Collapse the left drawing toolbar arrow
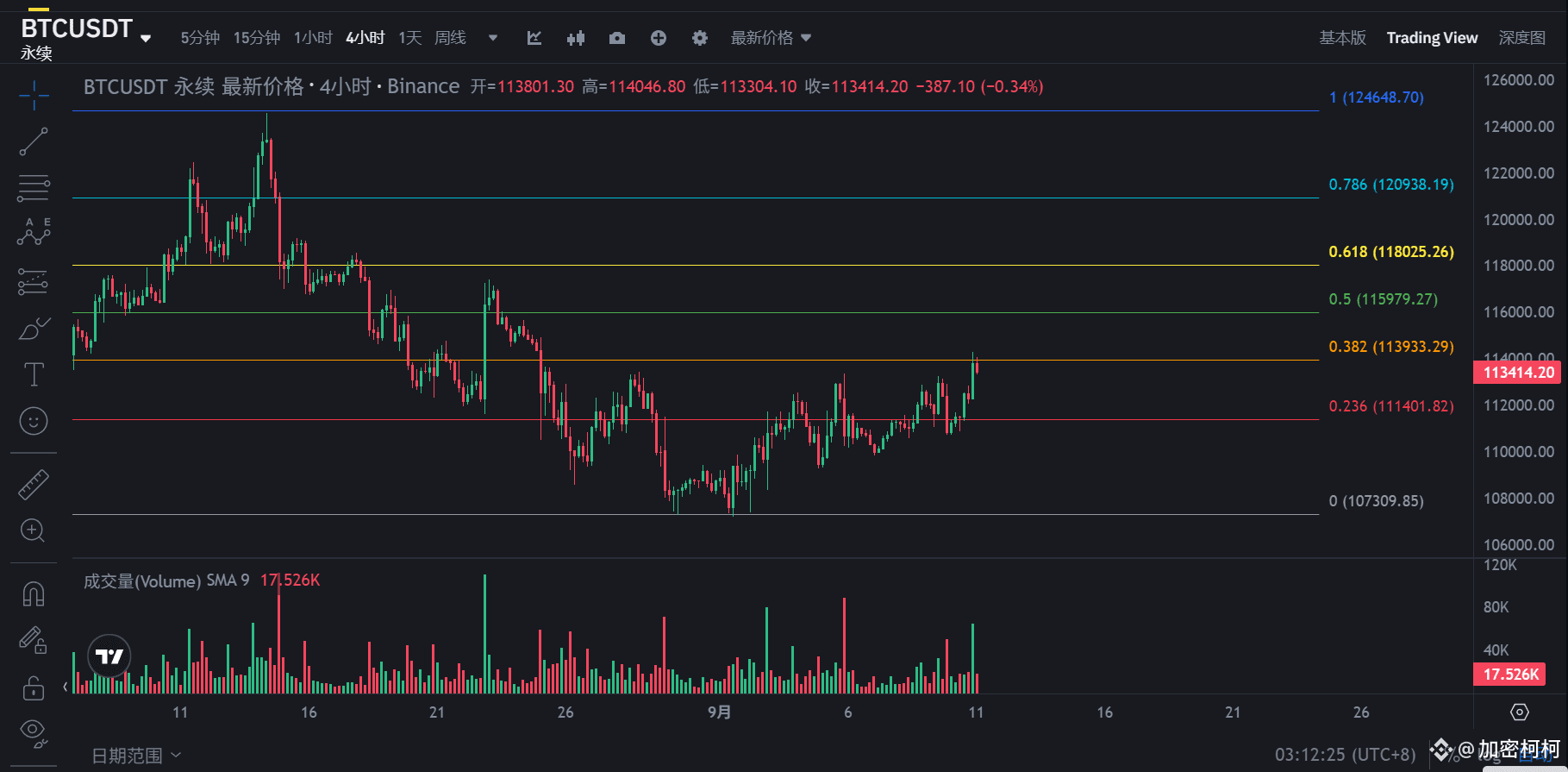The height and width of the screenshot is (772, 1568). pos(66,687)
